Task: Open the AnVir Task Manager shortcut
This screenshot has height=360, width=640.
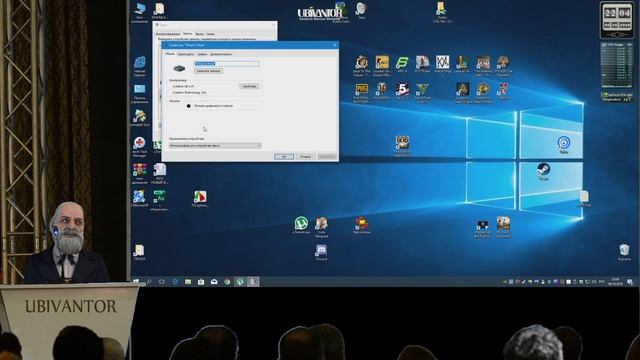Action: (x=140, y=147)
